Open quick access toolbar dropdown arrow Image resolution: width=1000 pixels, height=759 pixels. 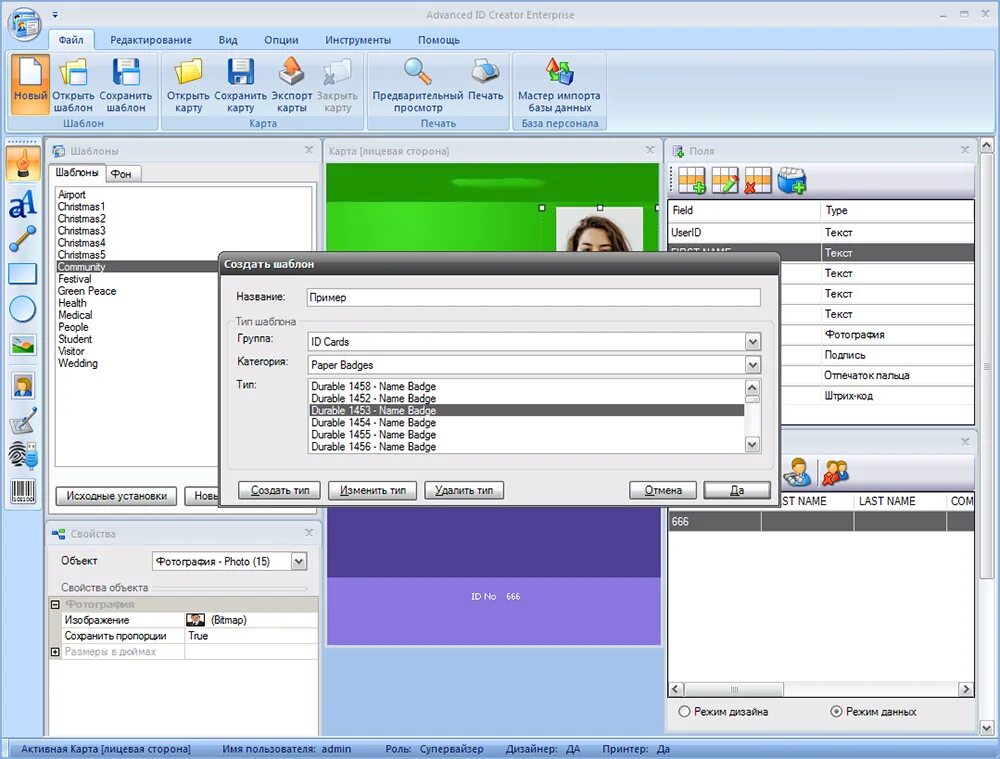[55, 14]
